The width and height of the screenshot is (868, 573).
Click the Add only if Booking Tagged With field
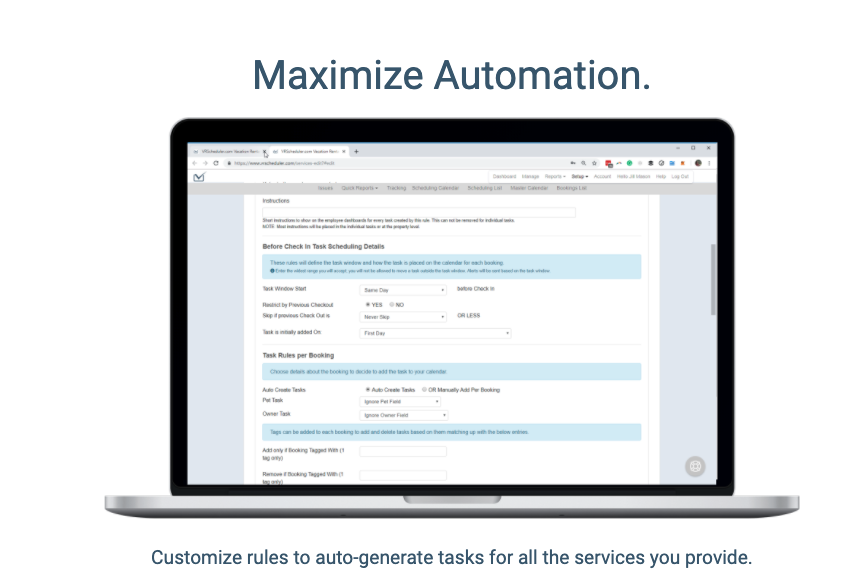click(x=403, y=452)
